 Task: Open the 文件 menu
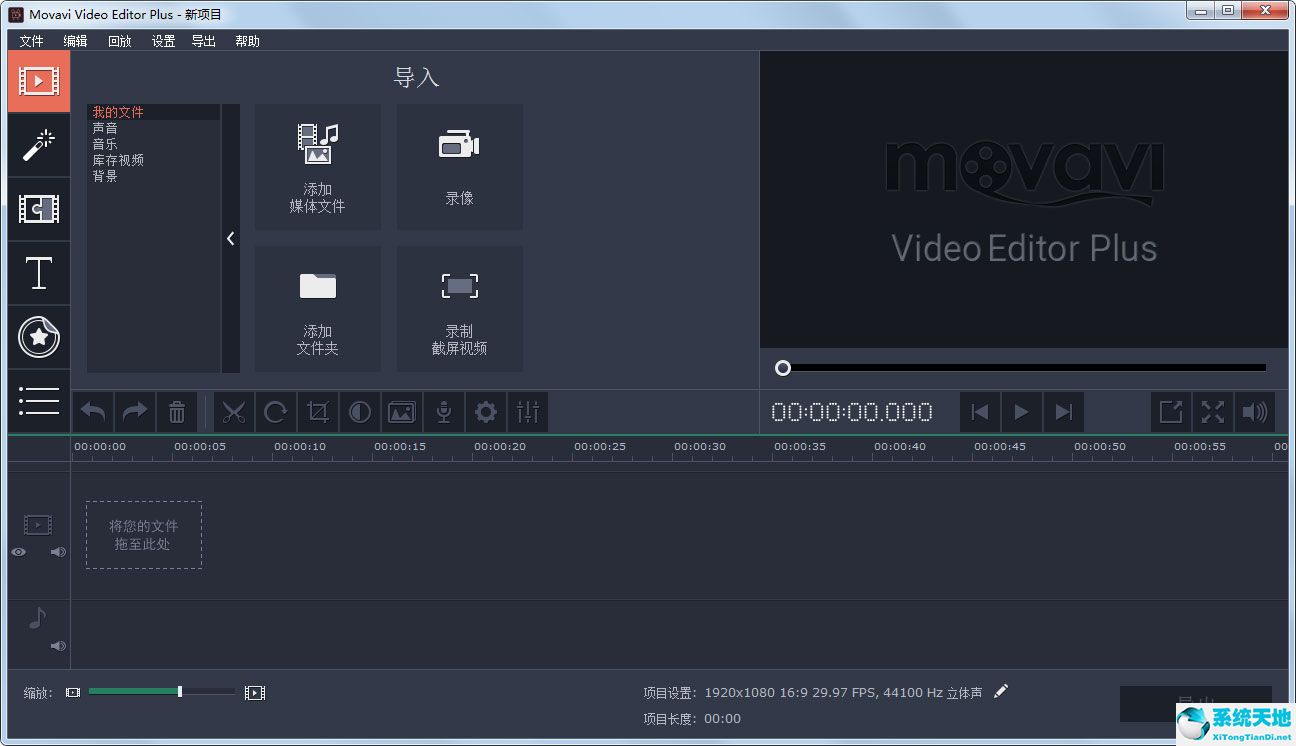(32, 41)
